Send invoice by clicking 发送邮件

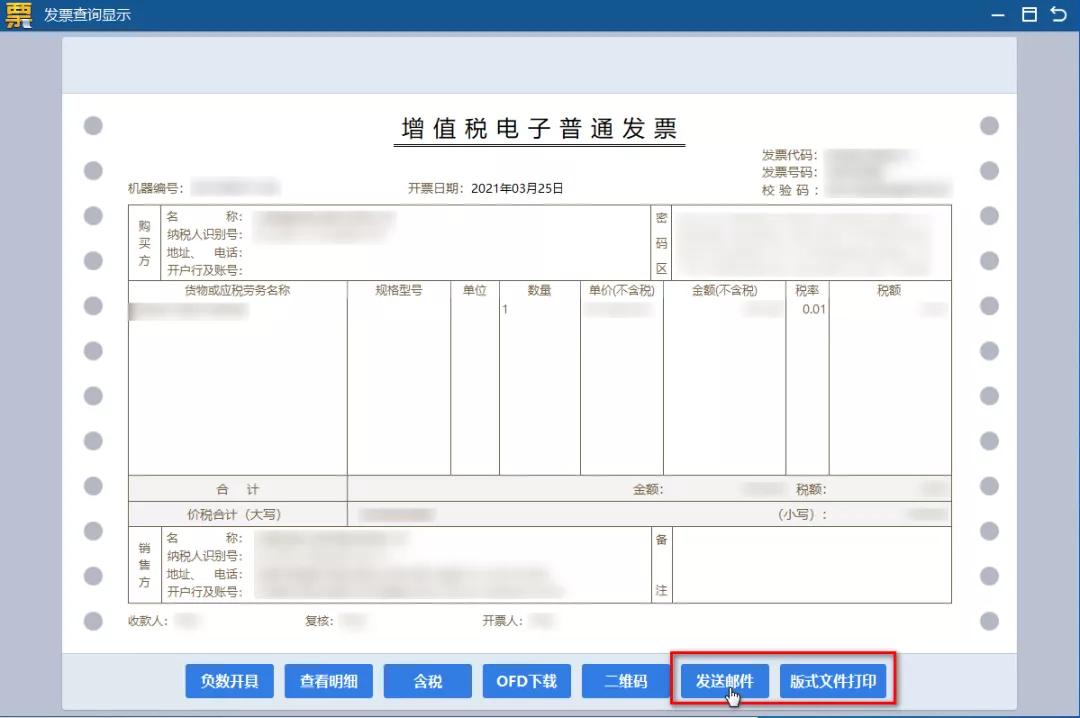click(x=722, y=681)
